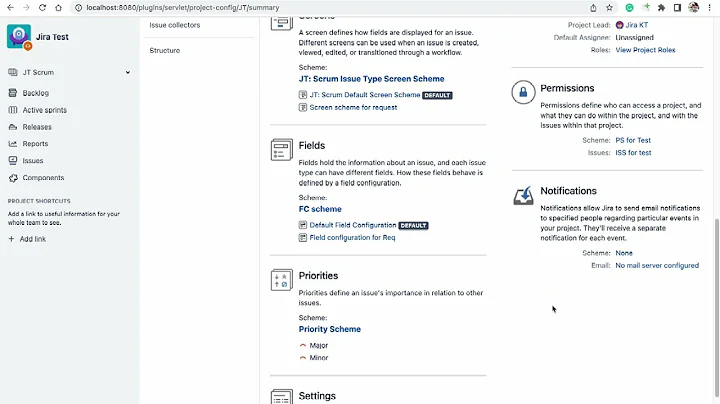720x404 pixels.
Task: Open Default Field Configuration link
Action: click(x=353, y=225)
